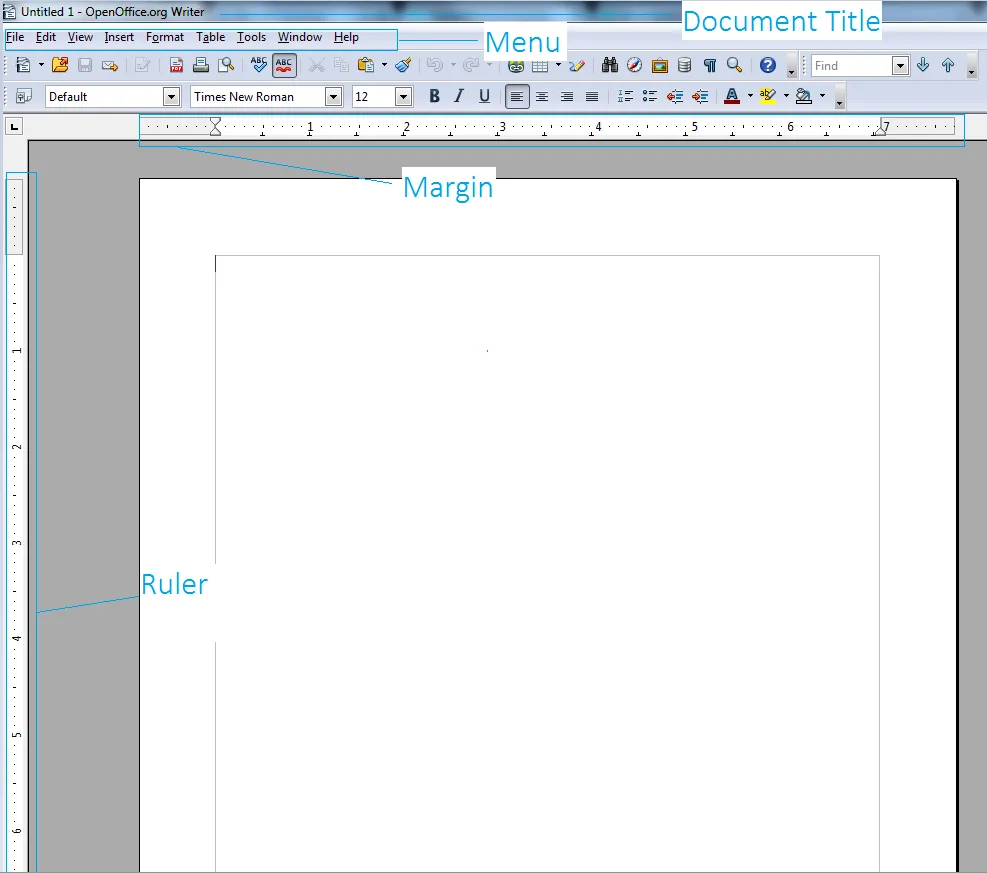Click the tab stop type selector button

click(x=14, y=127)
